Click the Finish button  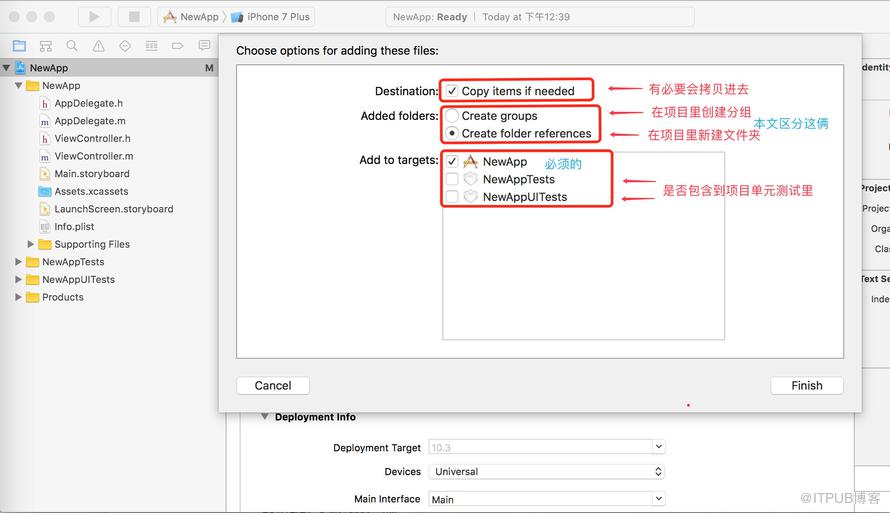807,386
